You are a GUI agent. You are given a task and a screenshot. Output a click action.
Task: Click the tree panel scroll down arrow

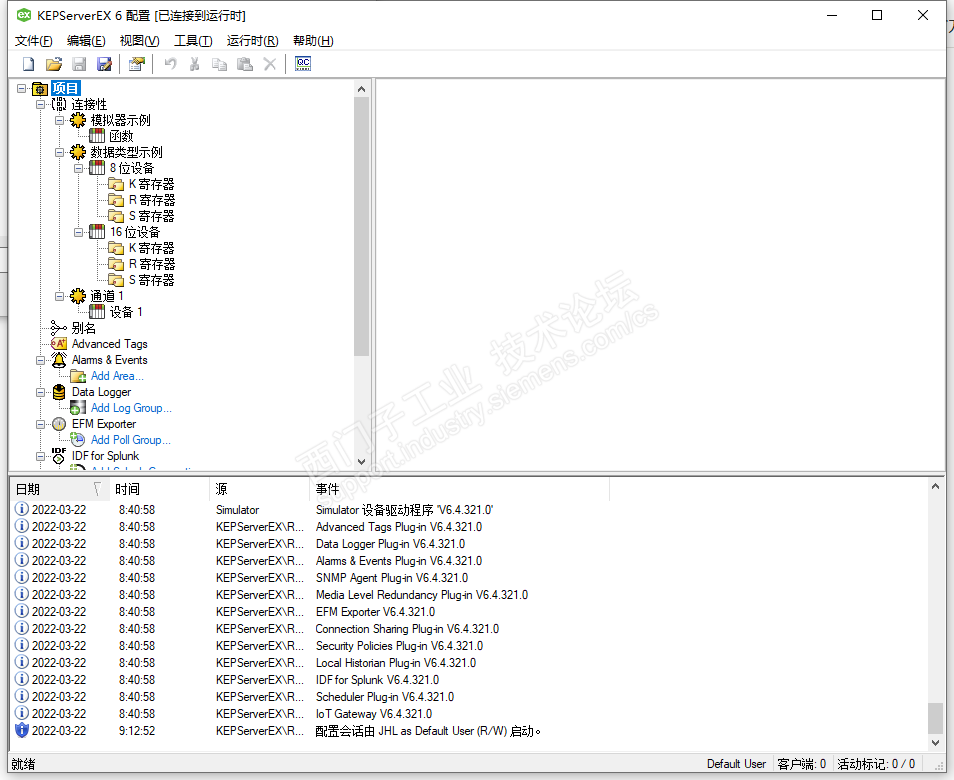coord(361,462)
